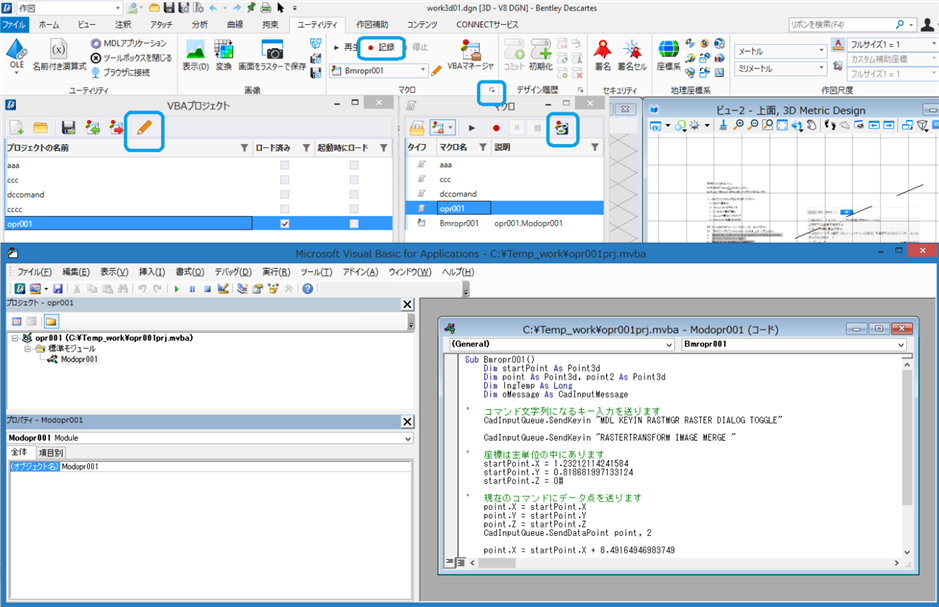Screen dimensions: 939x607
Task: Open the (General) object dropdown in code window
Action: pos(562,344)
